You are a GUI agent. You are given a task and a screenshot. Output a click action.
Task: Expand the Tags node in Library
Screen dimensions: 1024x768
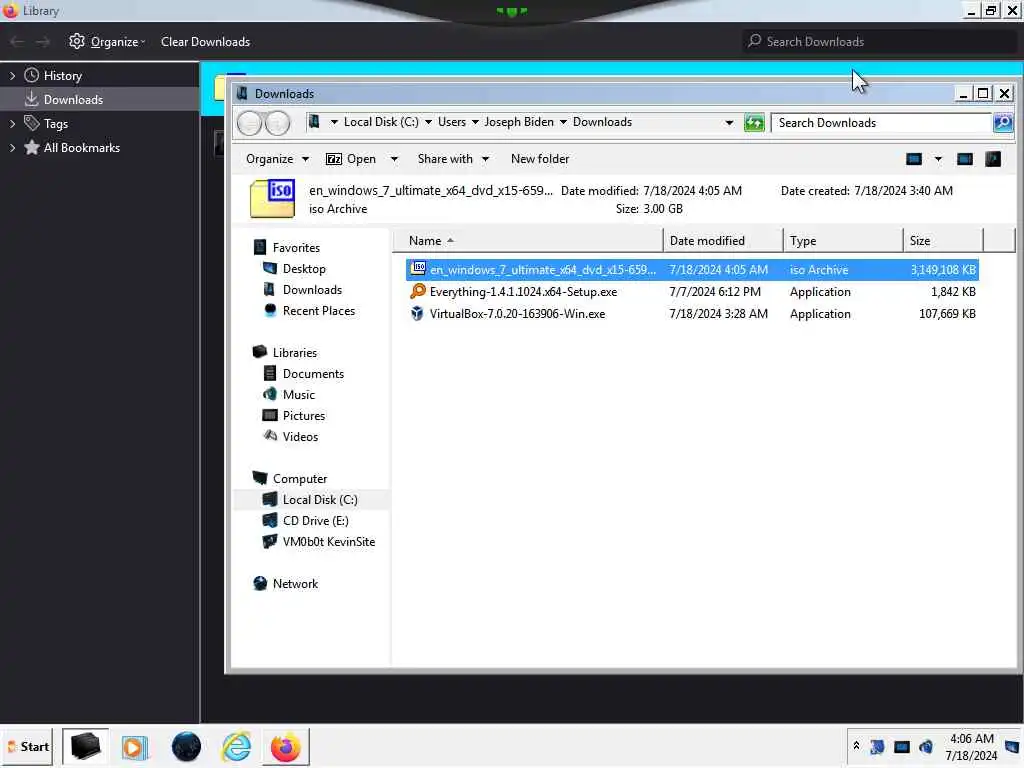(12, 123)
